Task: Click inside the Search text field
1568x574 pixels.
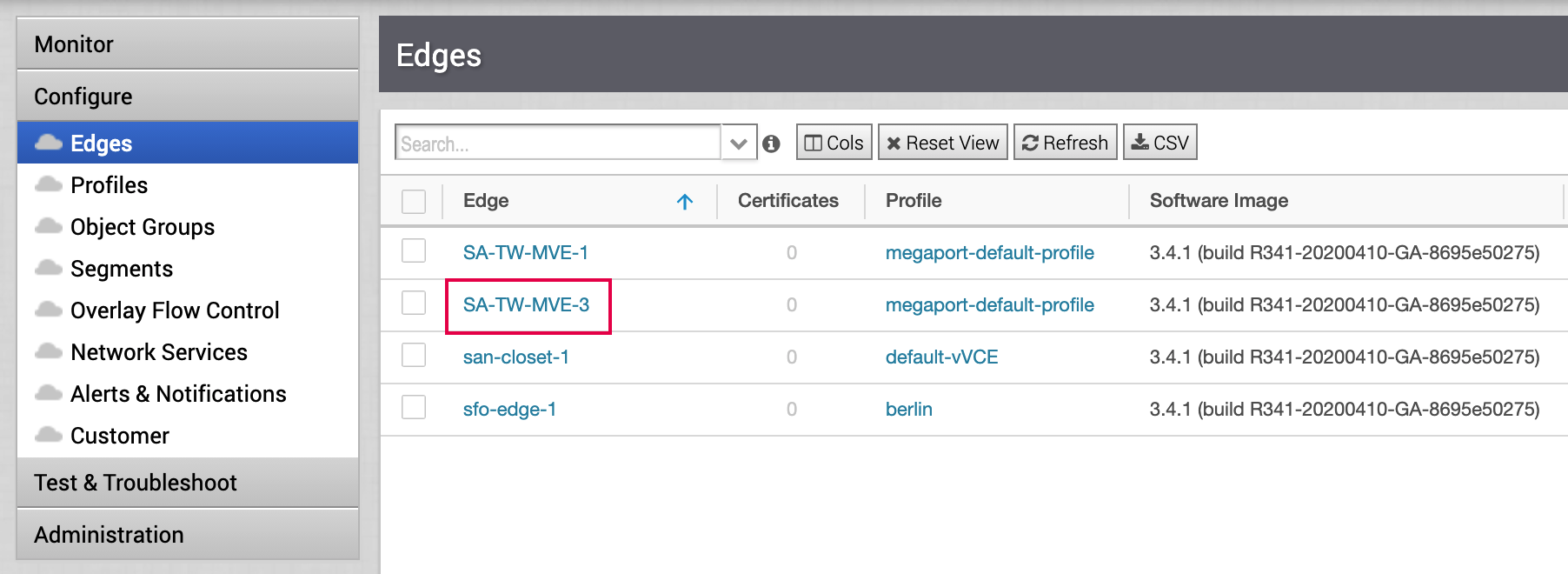Action: (x=557, y=143)
